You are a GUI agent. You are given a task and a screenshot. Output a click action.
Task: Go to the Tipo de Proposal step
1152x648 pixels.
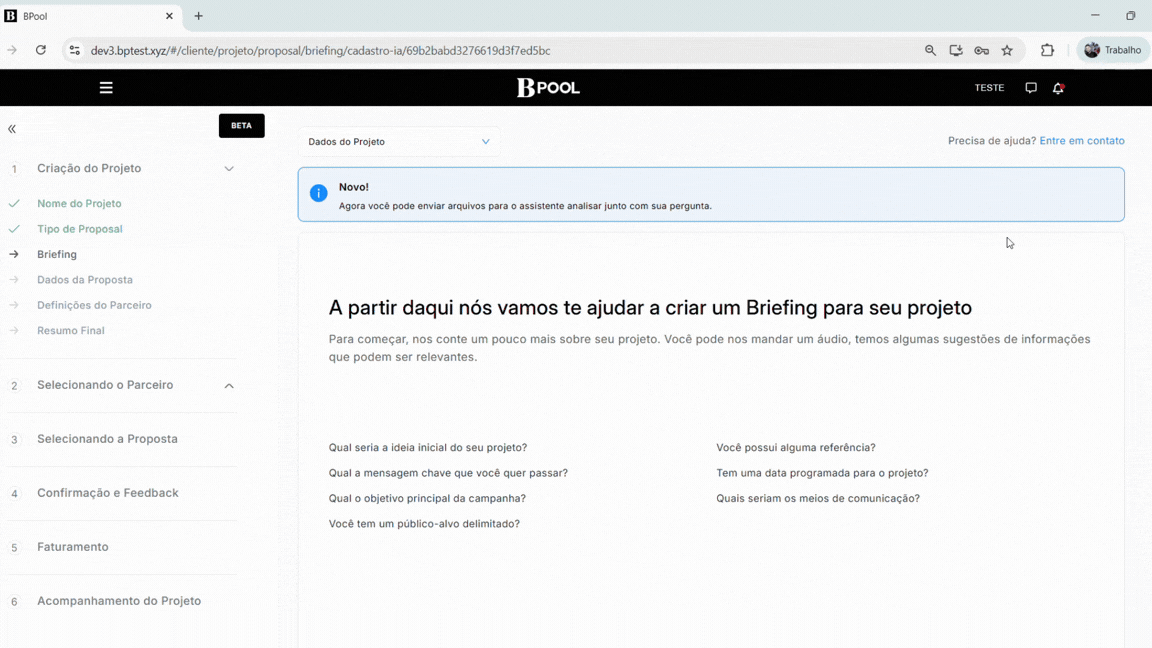80,229
